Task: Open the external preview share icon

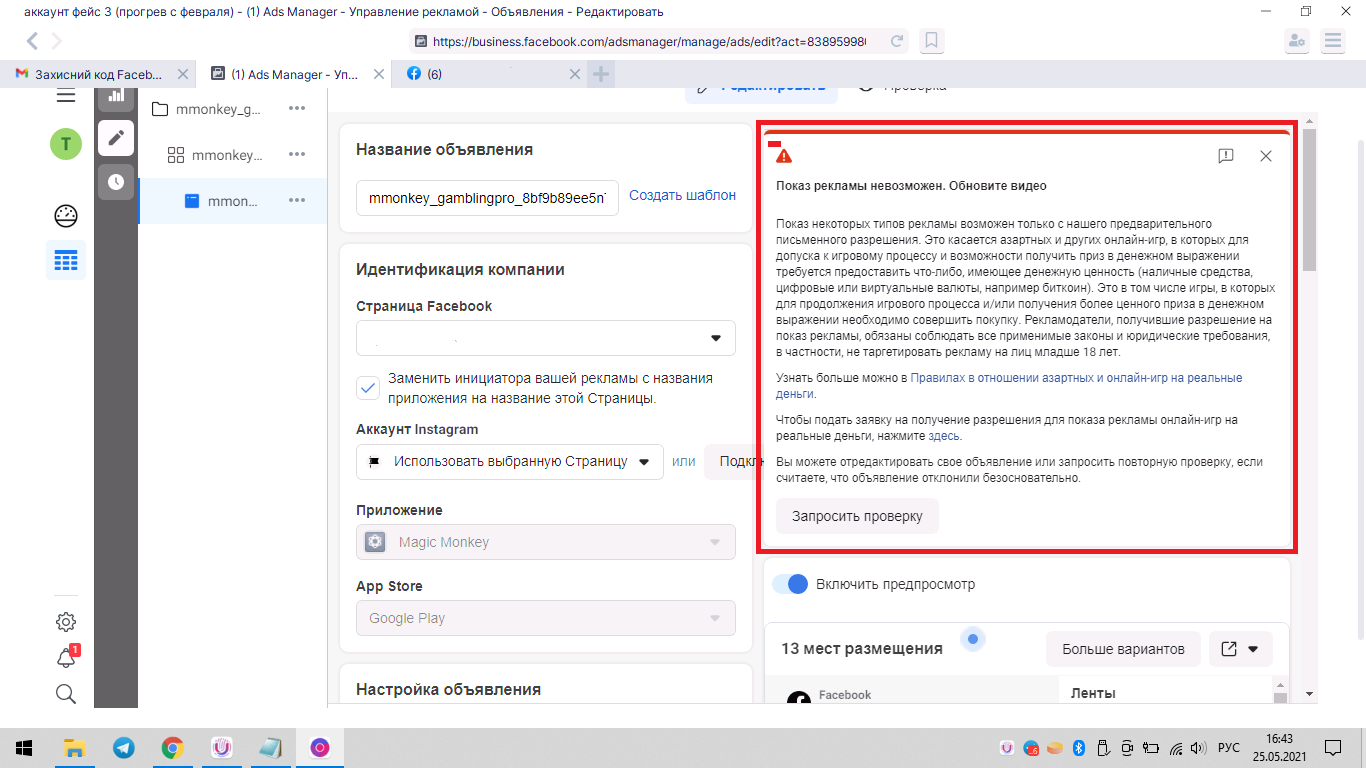Action: (1230, 649)
